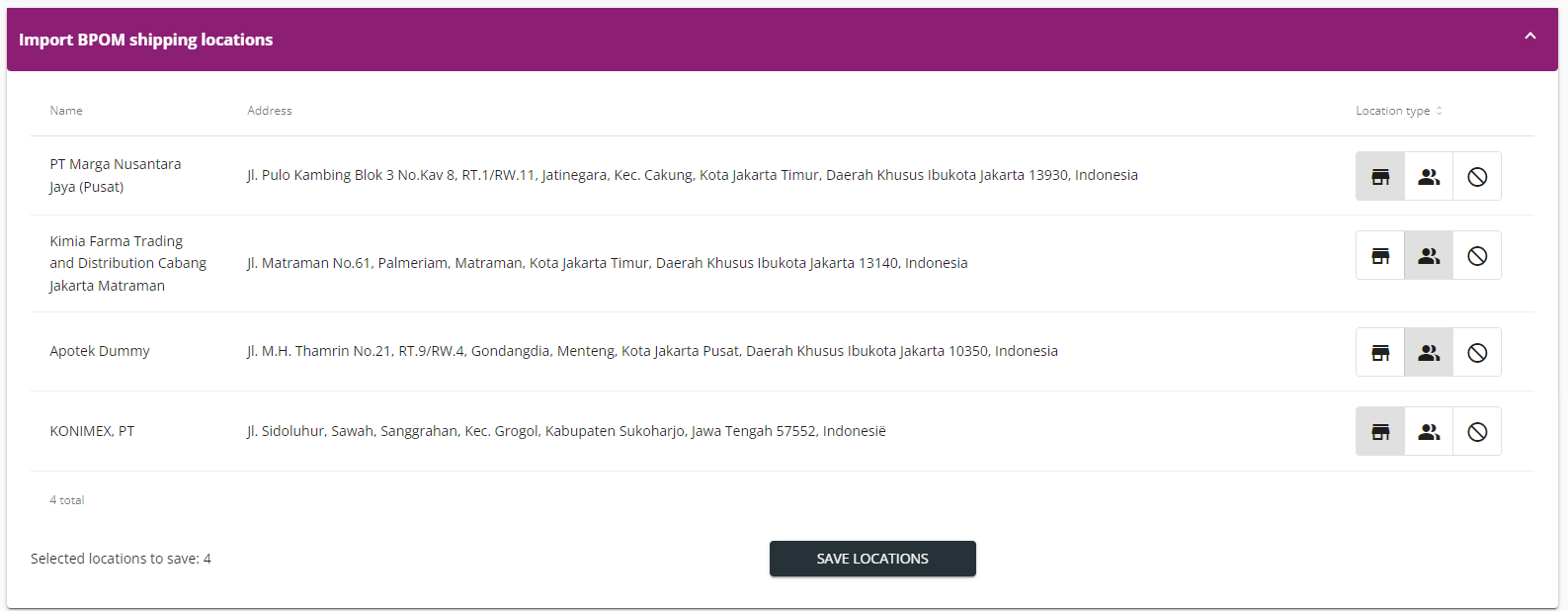Exclude KONIMEX, PT via block icon
The height and width of the screenshot is (611, 1568).
coord(1477,431)
